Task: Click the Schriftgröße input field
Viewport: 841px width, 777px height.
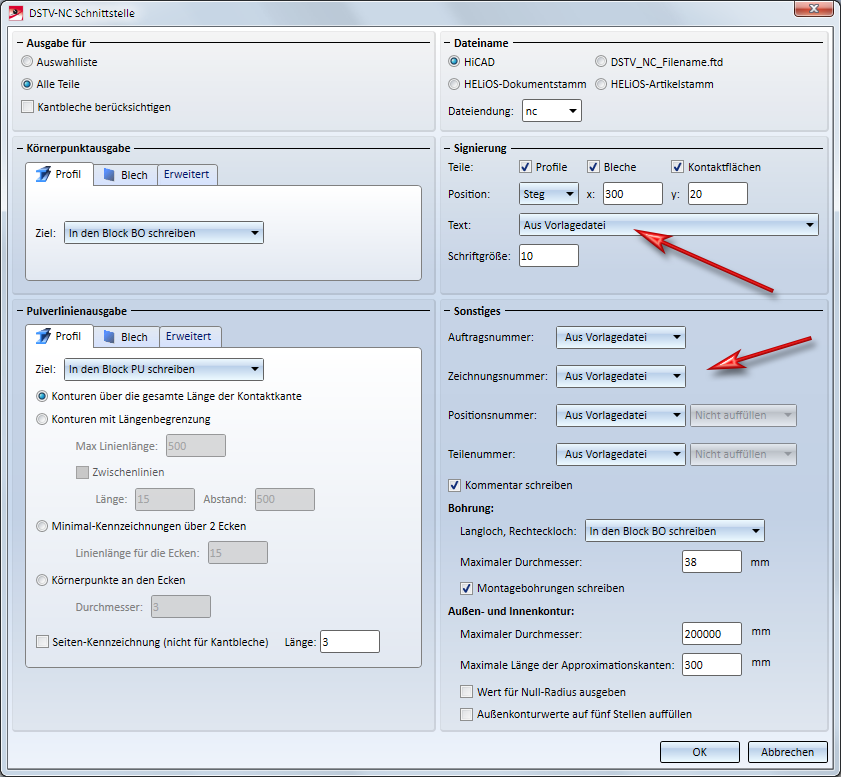Action: (x=549, y=256)
